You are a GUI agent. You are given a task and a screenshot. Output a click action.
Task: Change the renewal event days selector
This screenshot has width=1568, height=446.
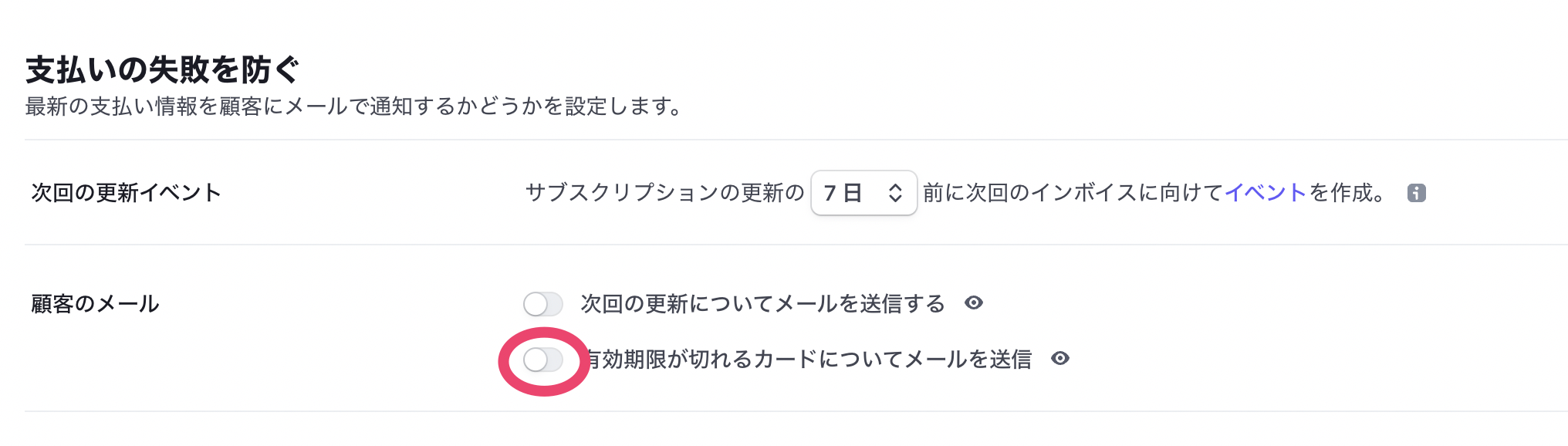863,194
